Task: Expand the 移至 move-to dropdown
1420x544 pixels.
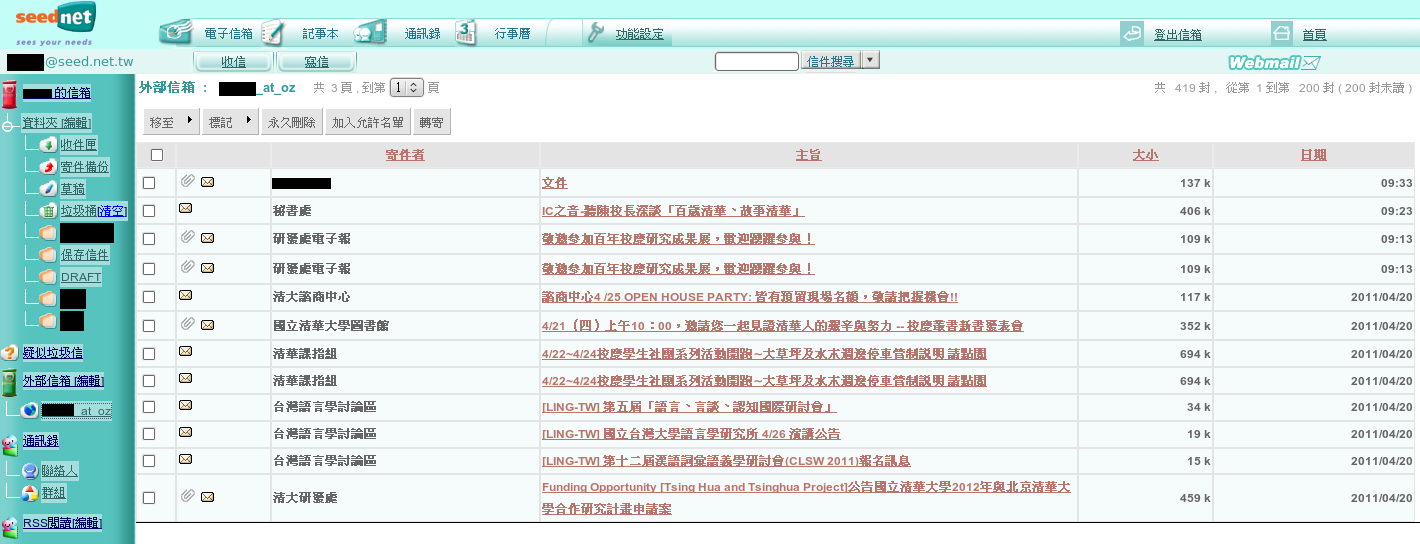Action: pyautogui.click(x=171, y=122)
